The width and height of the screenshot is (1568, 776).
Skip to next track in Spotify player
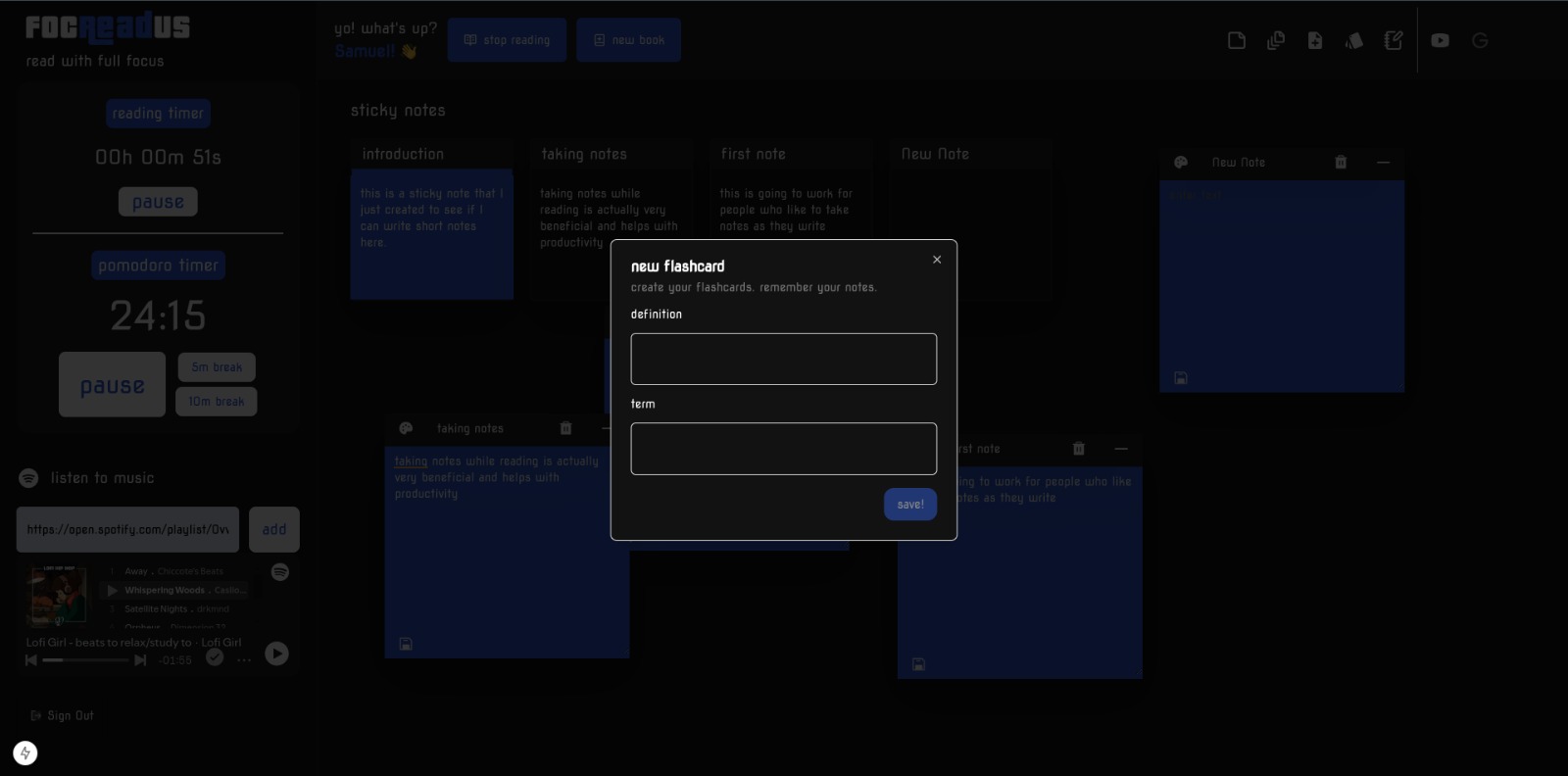140,660
